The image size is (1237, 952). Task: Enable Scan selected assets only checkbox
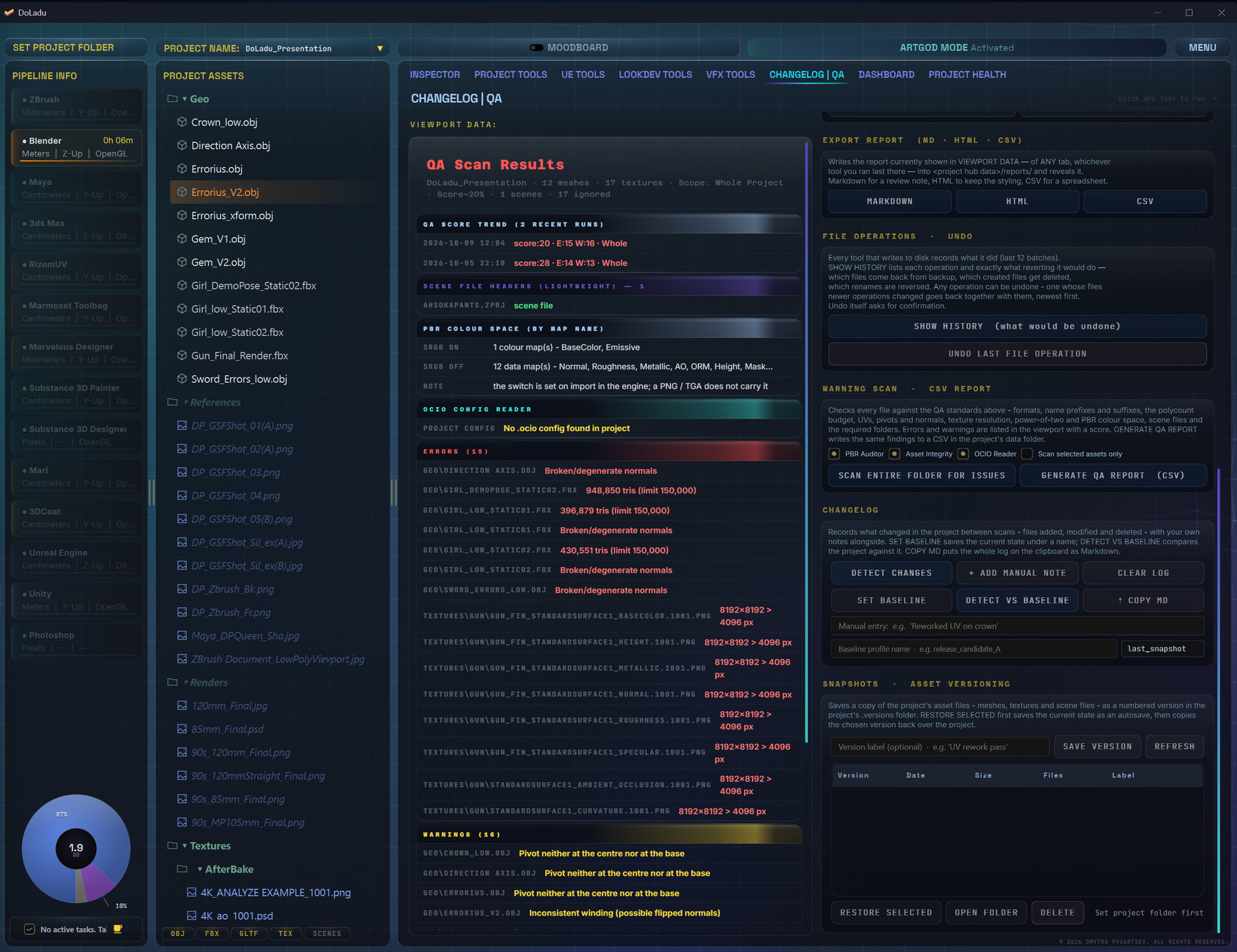click(1027, 454)
